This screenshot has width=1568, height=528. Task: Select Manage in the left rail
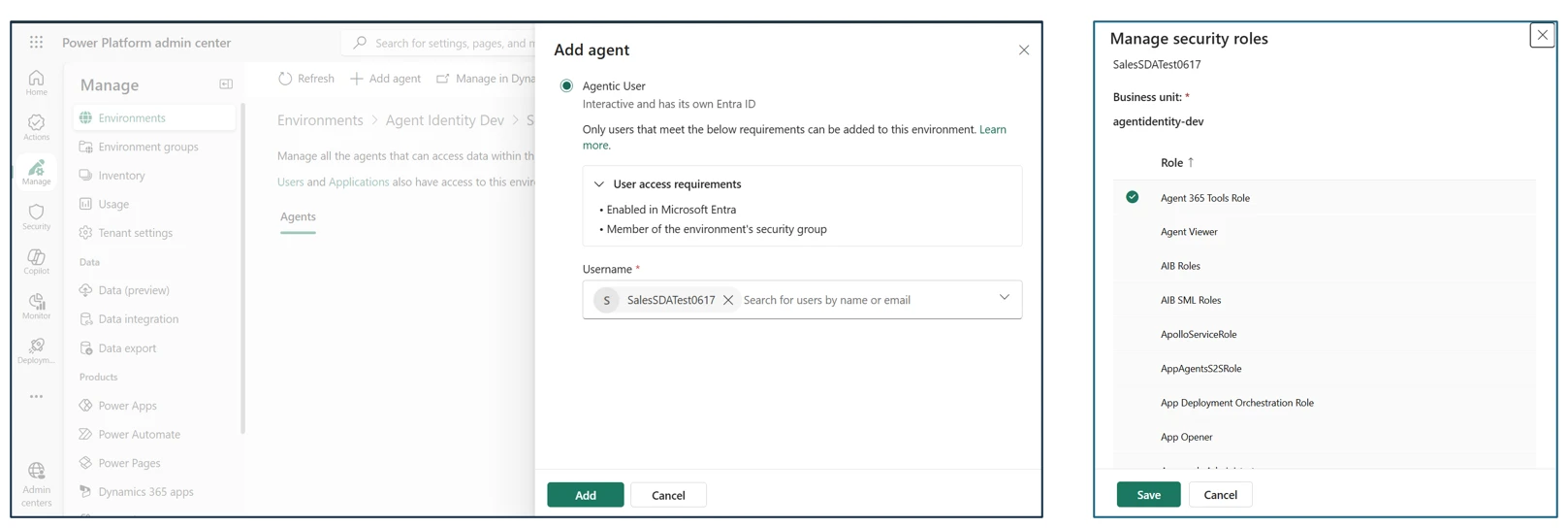pyautogui.click(x=36, y=172)
